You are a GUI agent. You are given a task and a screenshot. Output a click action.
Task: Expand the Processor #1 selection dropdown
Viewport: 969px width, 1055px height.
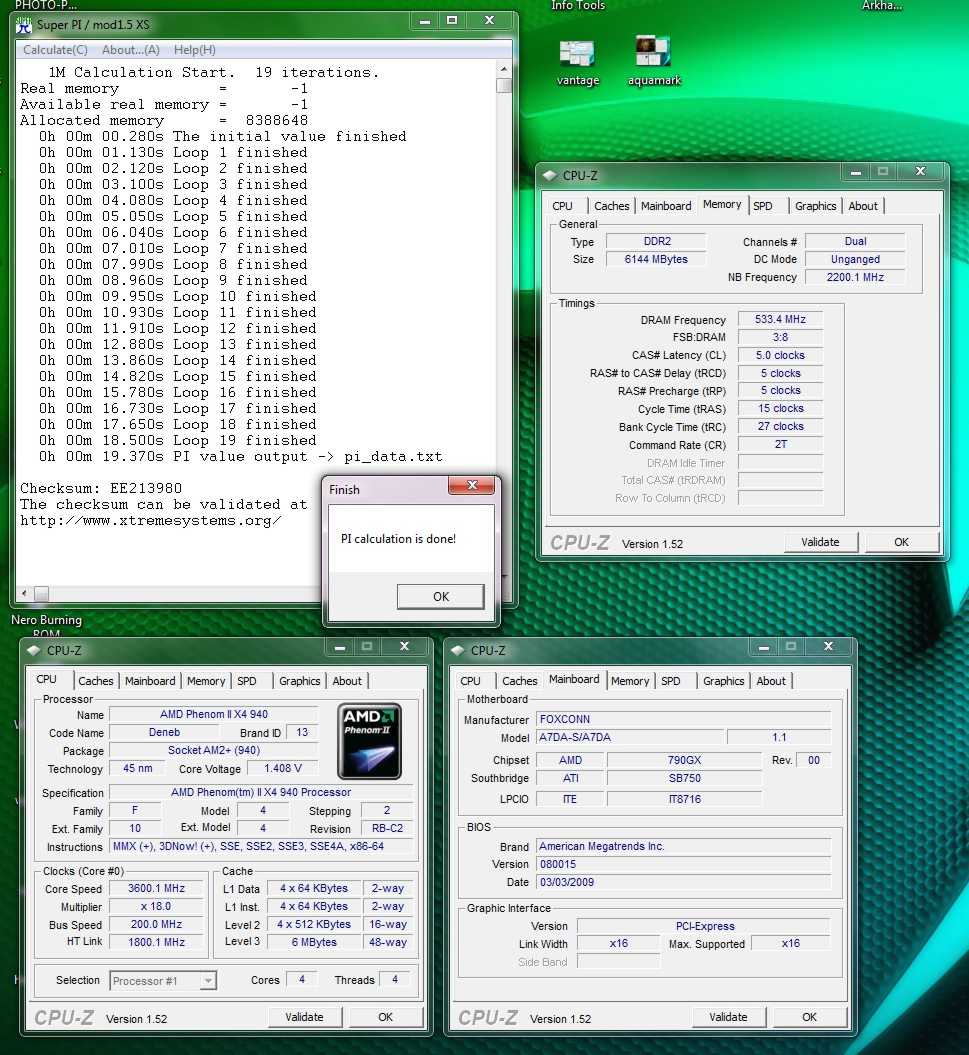pos(208,980)
